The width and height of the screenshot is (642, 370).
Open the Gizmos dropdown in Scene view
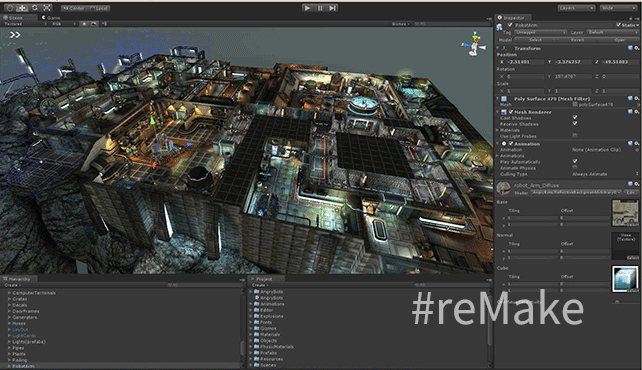tap(400, 24)
